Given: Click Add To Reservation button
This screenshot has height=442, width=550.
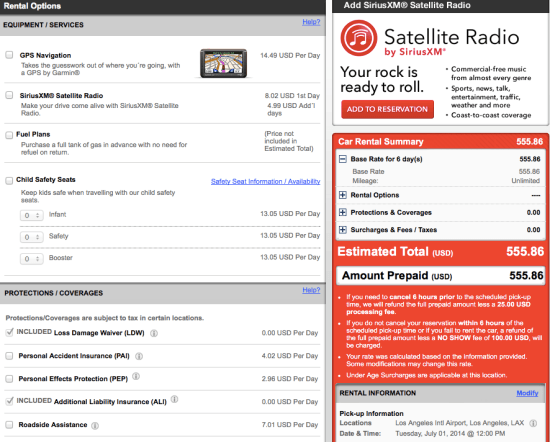Looking at the screenshot, I should coord(387,109).
